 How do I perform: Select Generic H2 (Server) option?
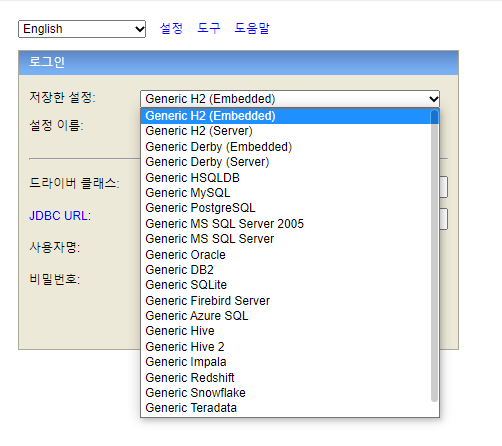point(286,131)
